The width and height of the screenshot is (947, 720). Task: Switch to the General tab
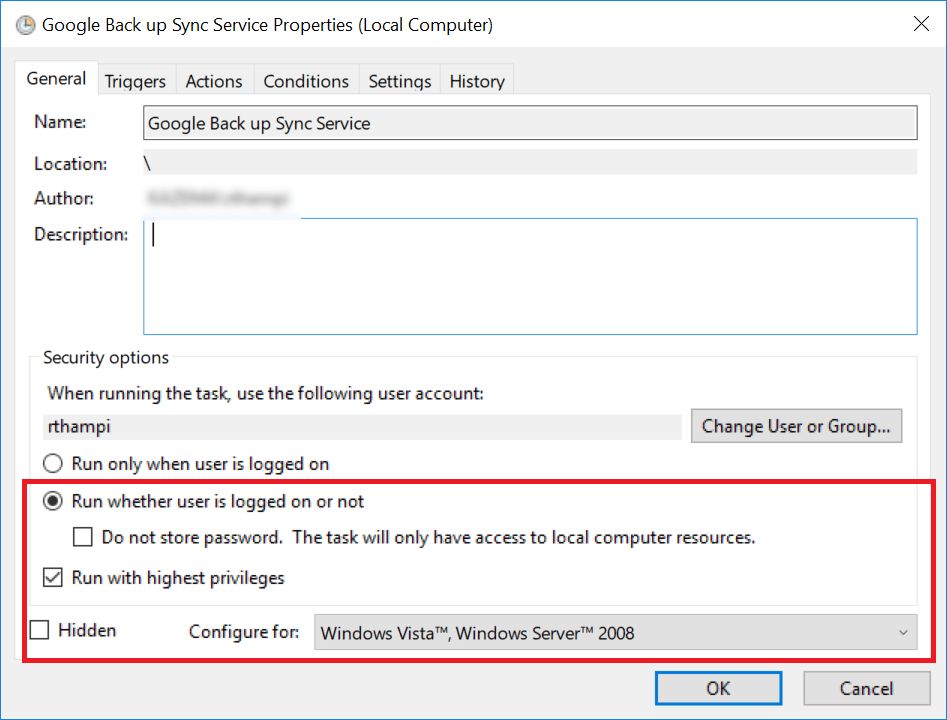click(x=56, y=79)
